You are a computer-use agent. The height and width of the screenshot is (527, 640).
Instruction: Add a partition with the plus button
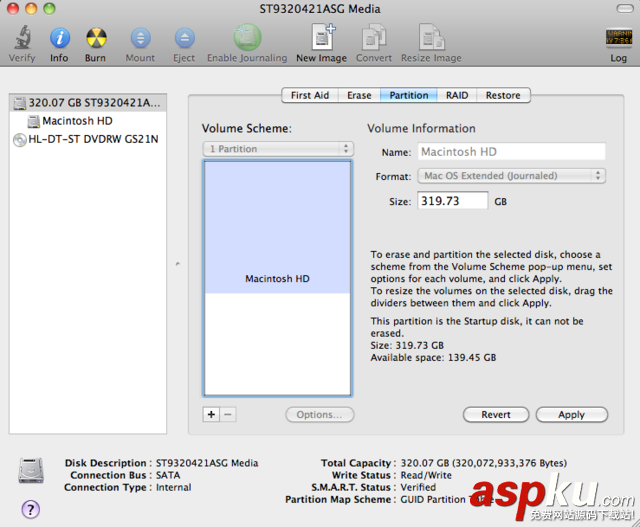pyautogui.click(x=211, y=414)
